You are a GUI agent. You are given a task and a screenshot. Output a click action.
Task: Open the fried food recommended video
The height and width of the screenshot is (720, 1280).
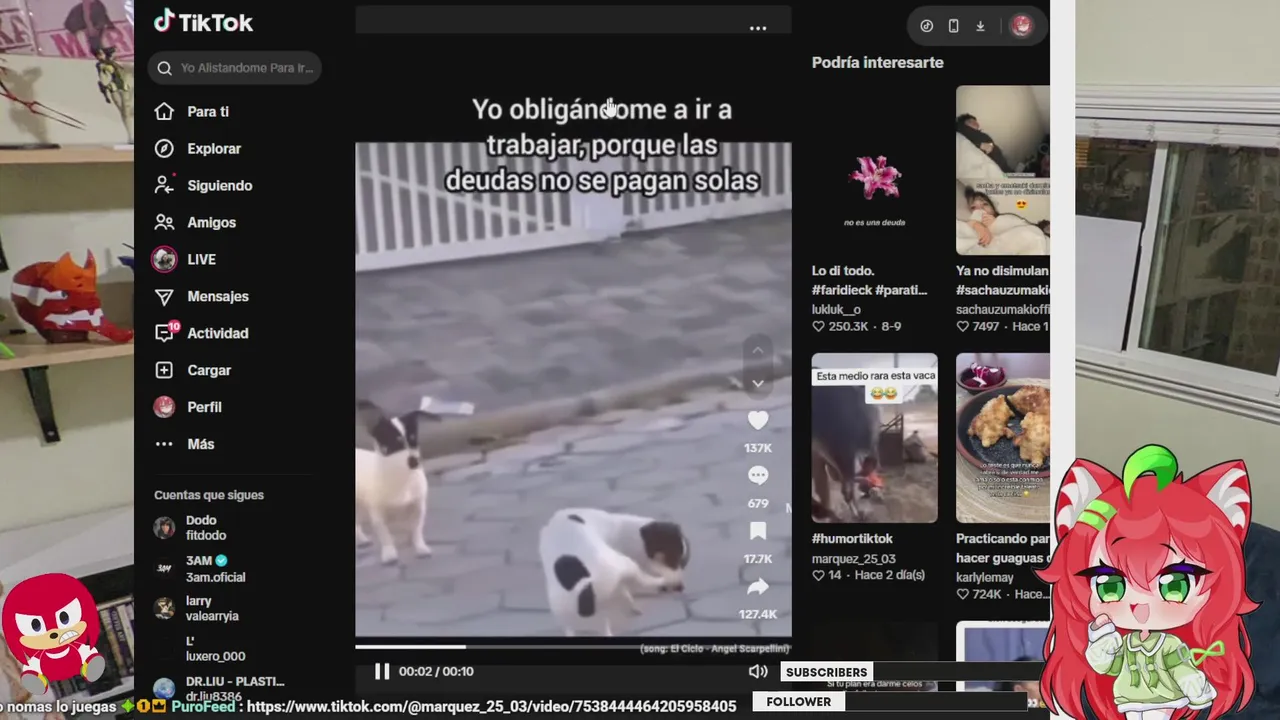(x=1003, y=438)
